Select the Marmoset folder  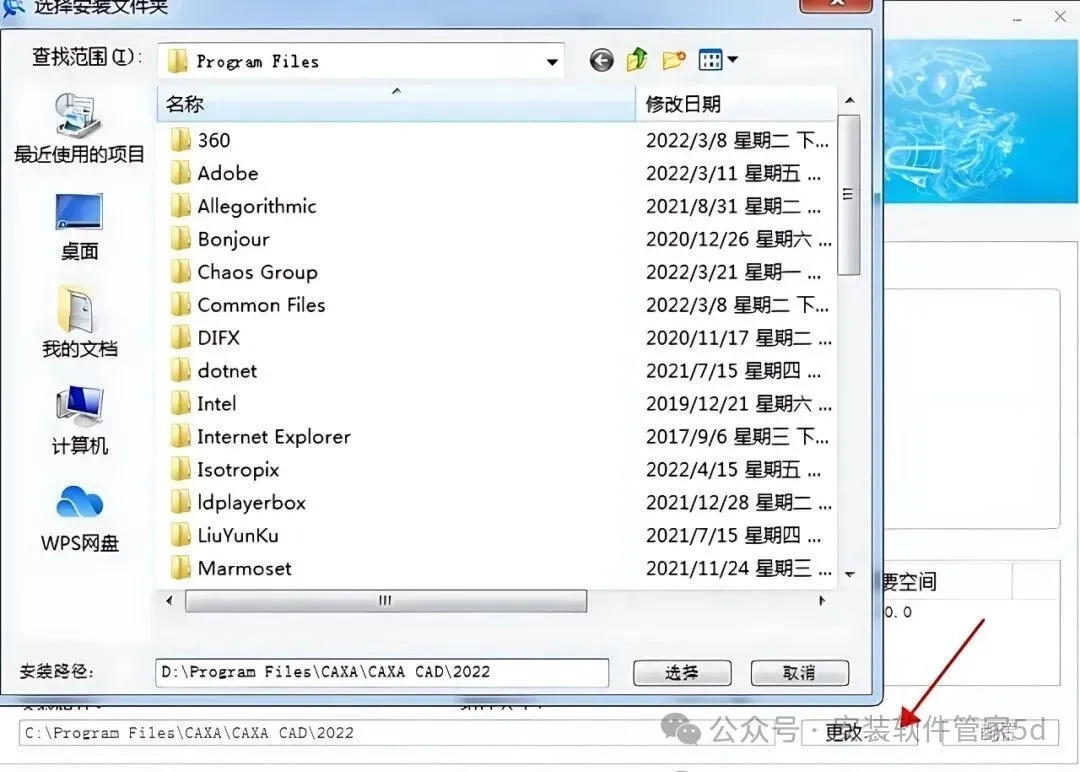231,568
